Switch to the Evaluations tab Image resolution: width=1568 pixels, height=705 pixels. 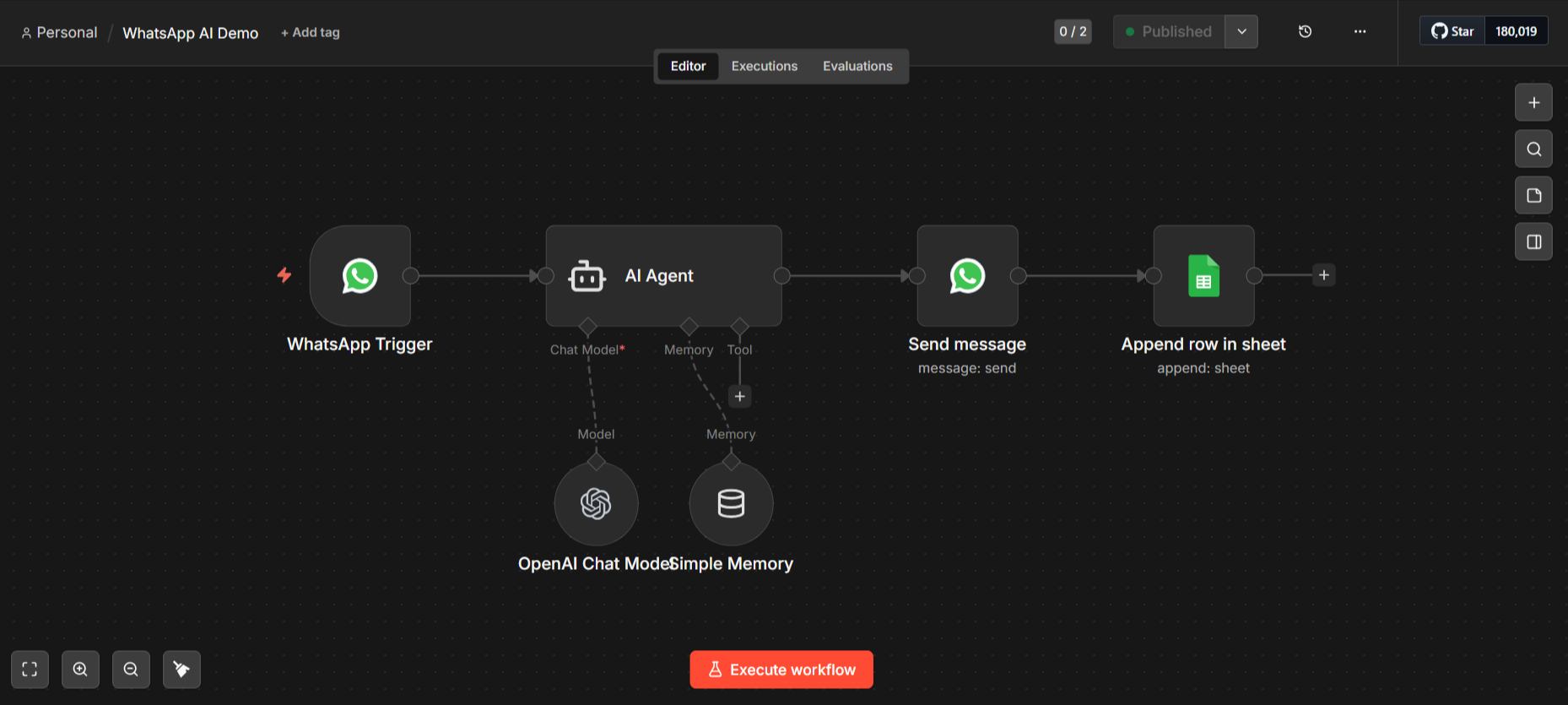[x=857, y=66]
